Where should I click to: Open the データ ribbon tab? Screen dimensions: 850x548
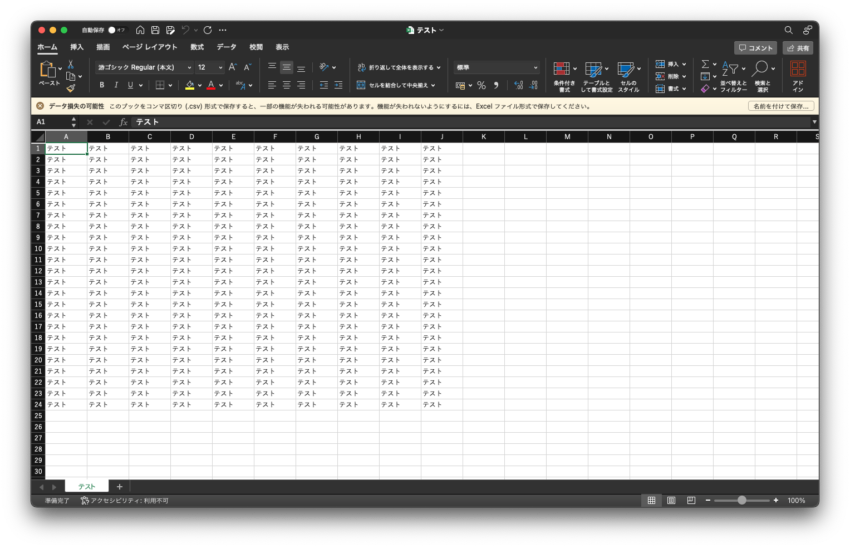click(227, 47)
